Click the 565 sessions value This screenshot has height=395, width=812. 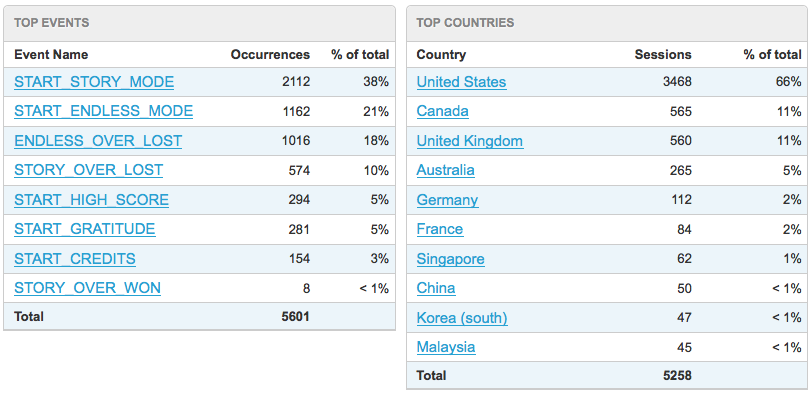tap(680, 111)
